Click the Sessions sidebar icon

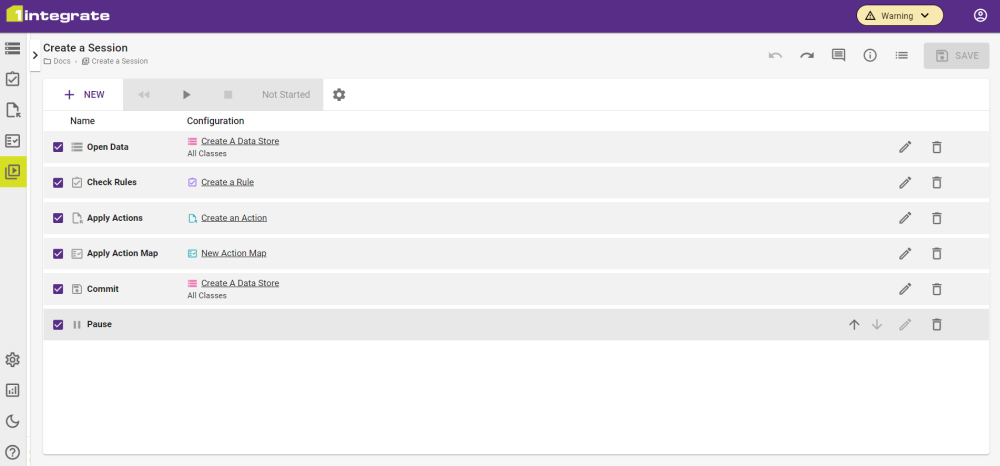click(x=13, y=171)
